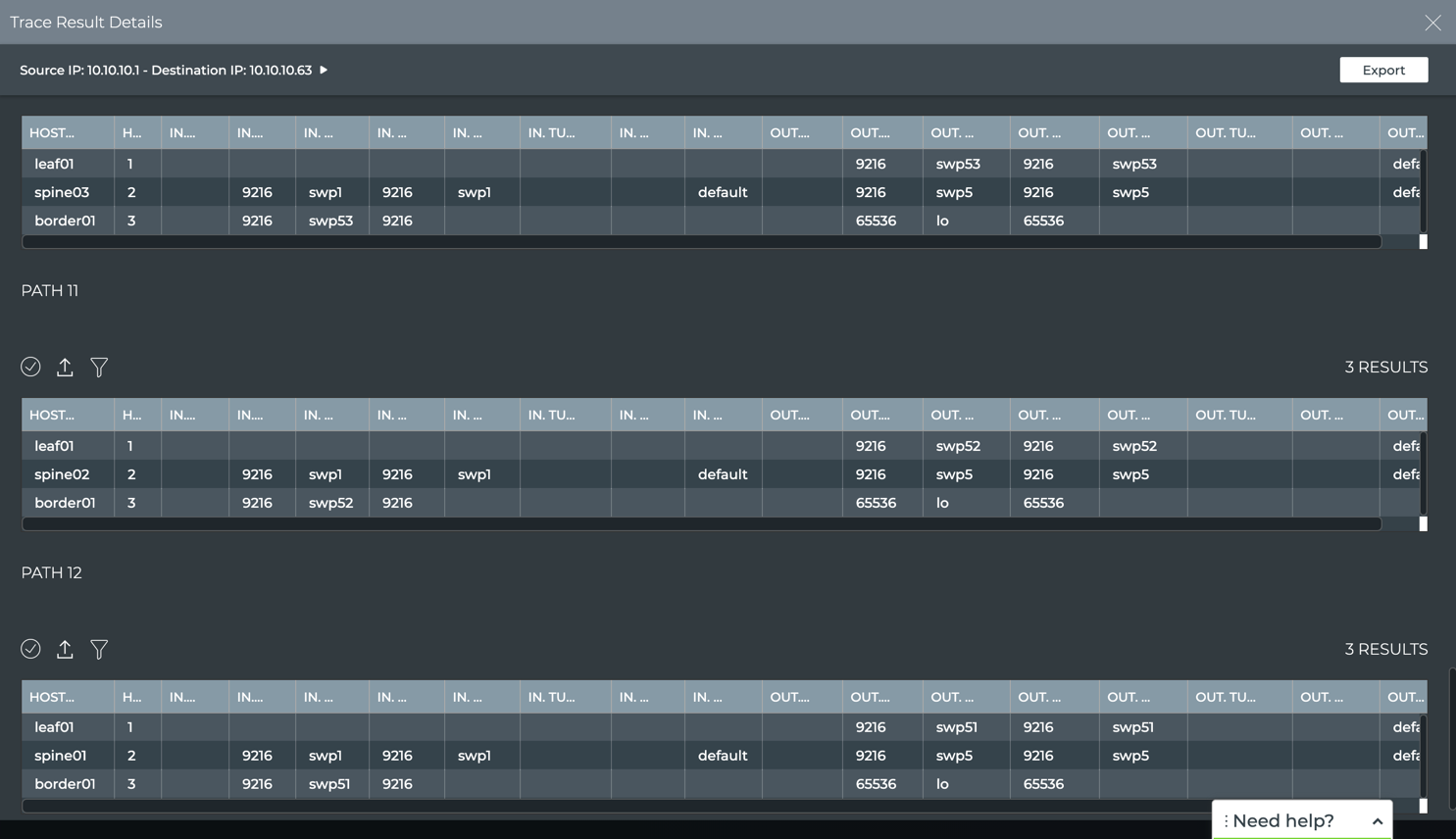
Task: Click the horizontal scrollbar under PATH 11 table
Action: tap(701, 524)
